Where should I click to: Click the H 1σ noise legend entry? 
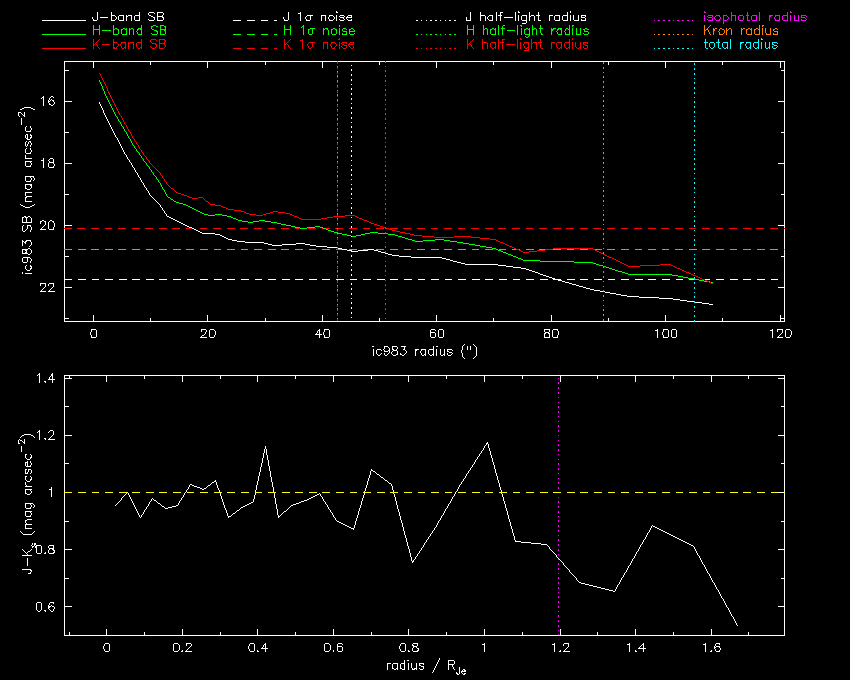tap(318, 32)
